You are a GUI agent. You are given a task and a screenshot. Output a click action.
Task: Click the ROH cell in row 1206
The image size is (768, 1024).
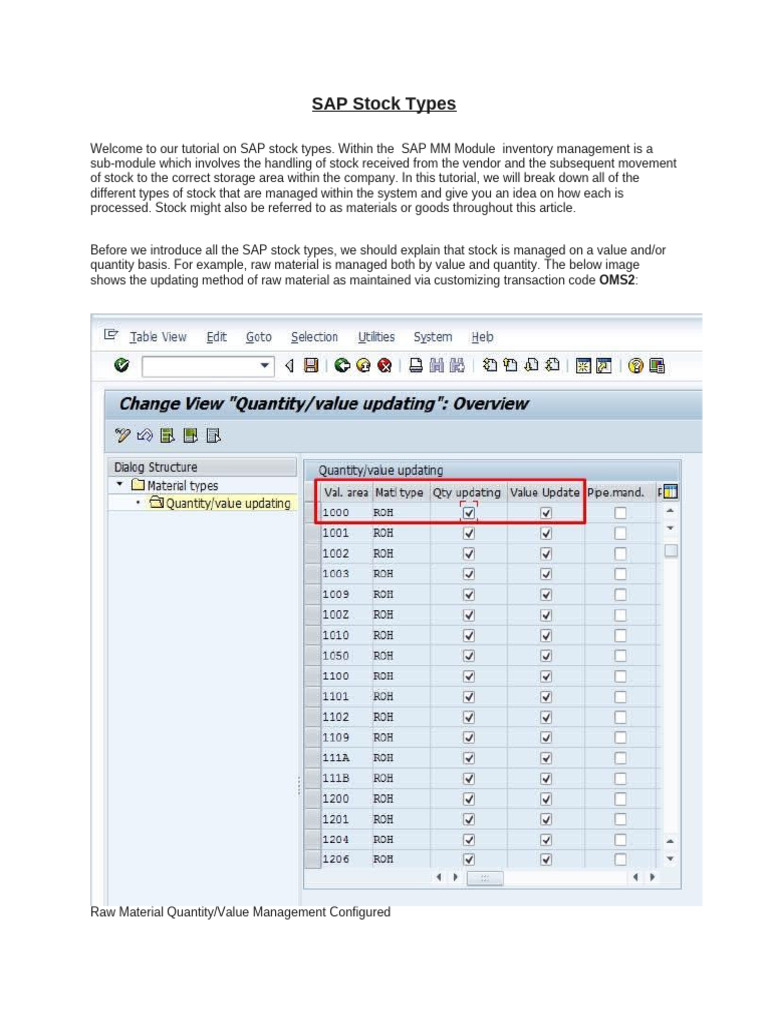coord(400,859)
